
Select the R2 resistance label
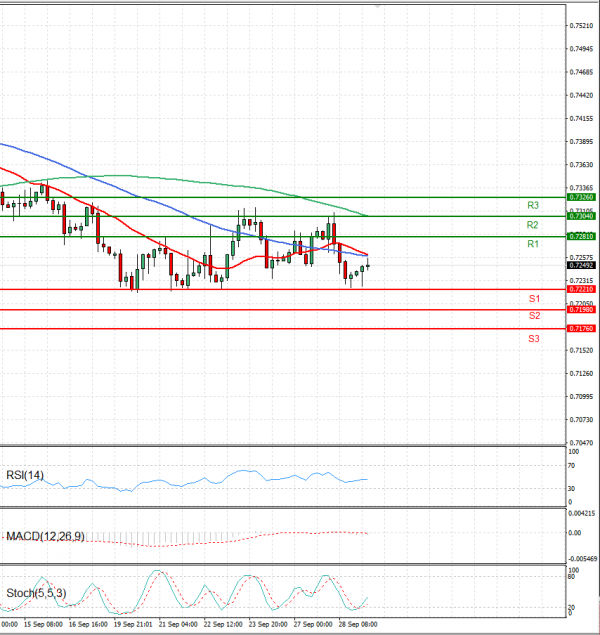pyautogui.click(x=533, y=225)
